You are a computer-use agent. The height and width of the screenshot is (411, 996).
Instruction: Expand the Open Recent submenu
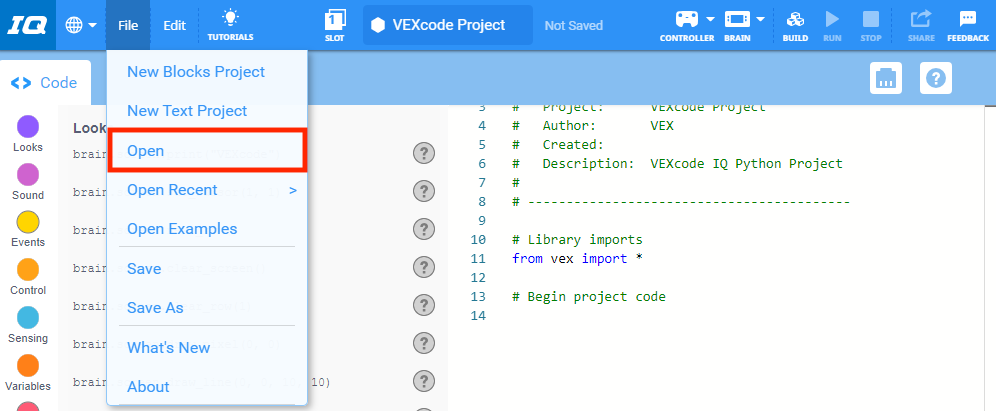point(207,190)
